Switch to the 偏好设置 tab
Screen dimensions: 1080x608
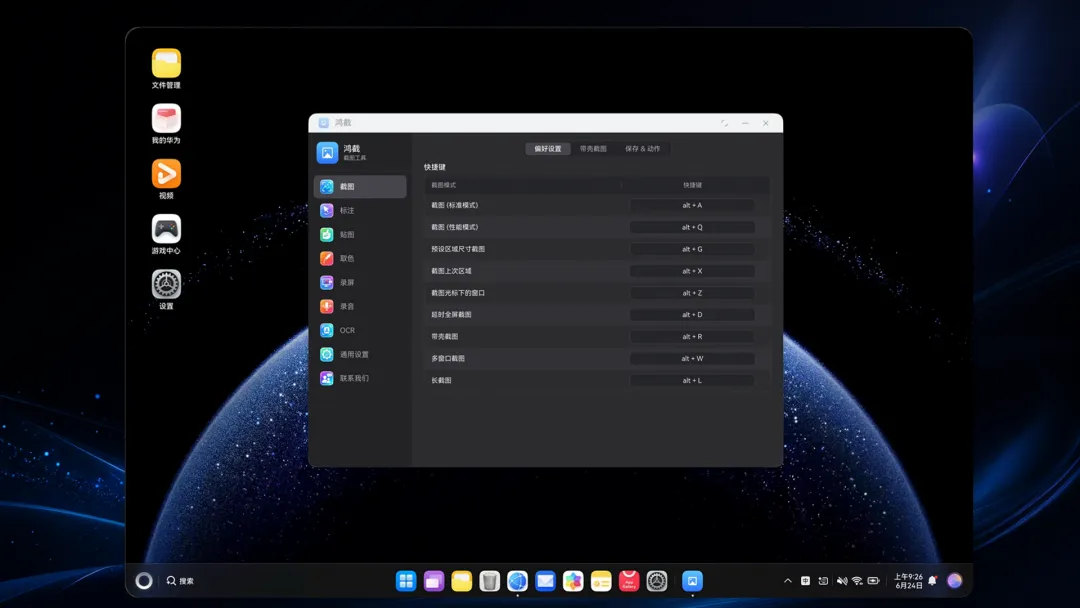point(548,149)
